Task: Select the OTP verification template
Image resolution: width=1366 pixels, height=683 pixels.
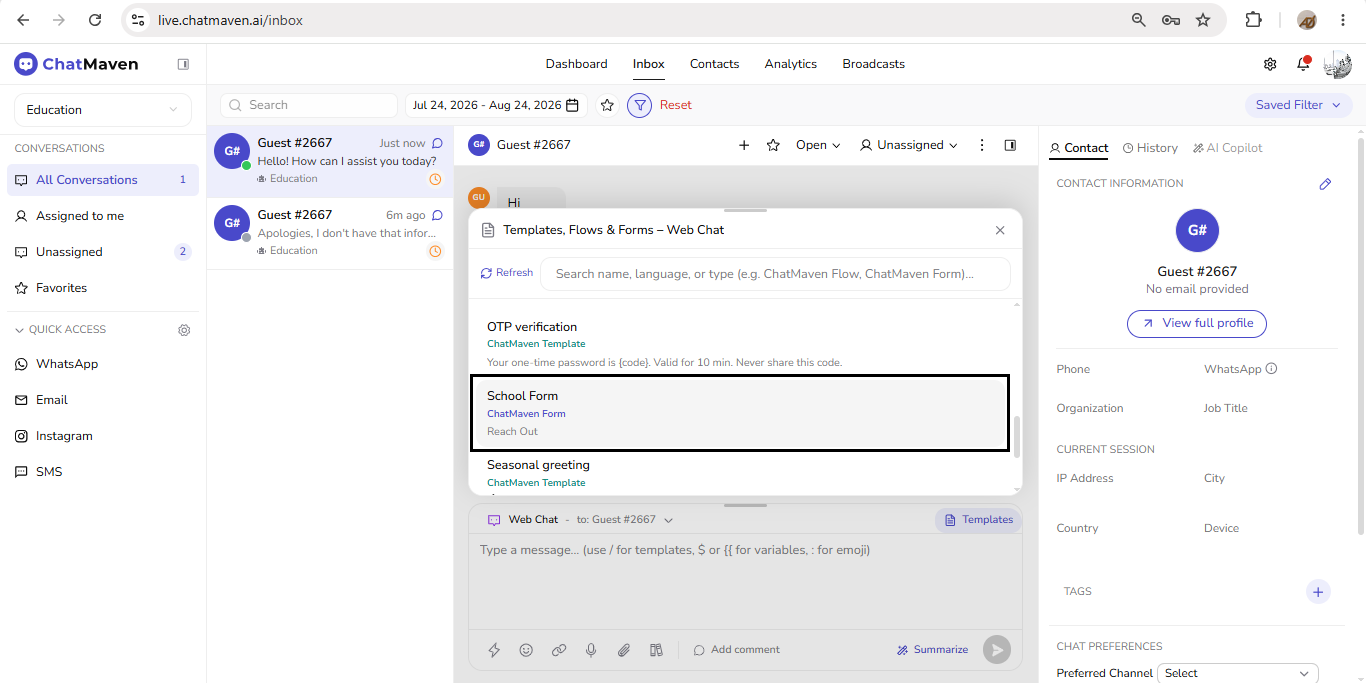Action: pos(740,344)
